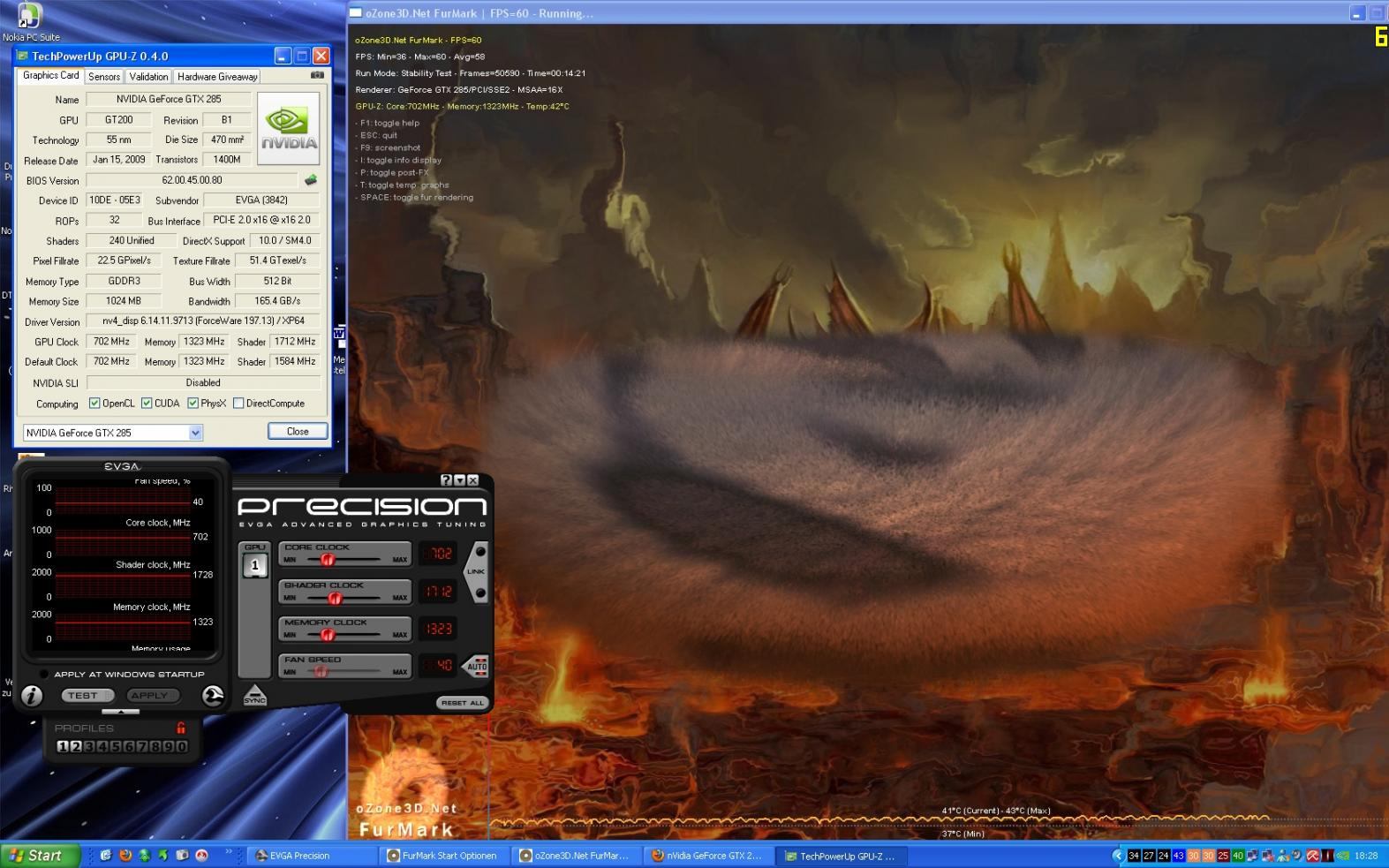Click the NVIDIA logo in GPU-Z

pos(288,129)
